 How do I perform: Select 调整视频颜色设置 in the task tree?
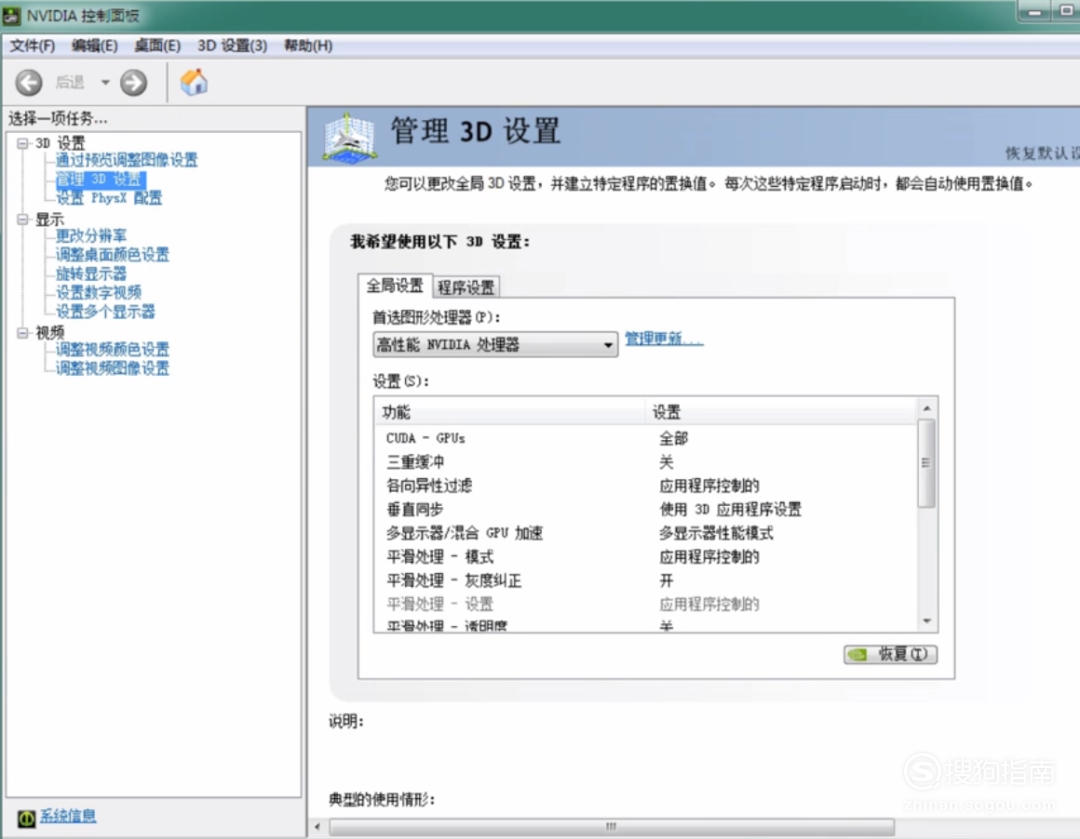112,350
